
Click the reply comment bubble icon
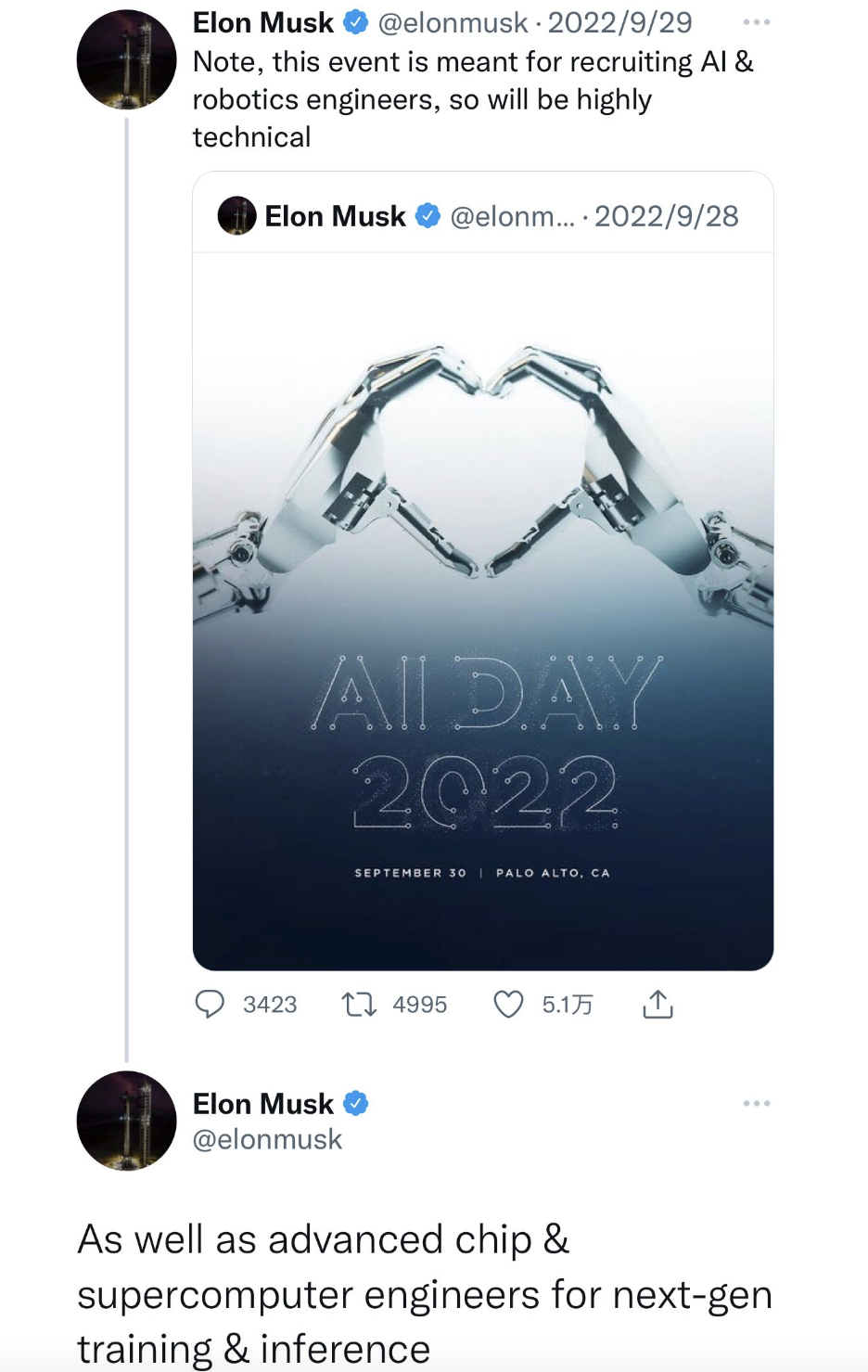(210, 1005)
